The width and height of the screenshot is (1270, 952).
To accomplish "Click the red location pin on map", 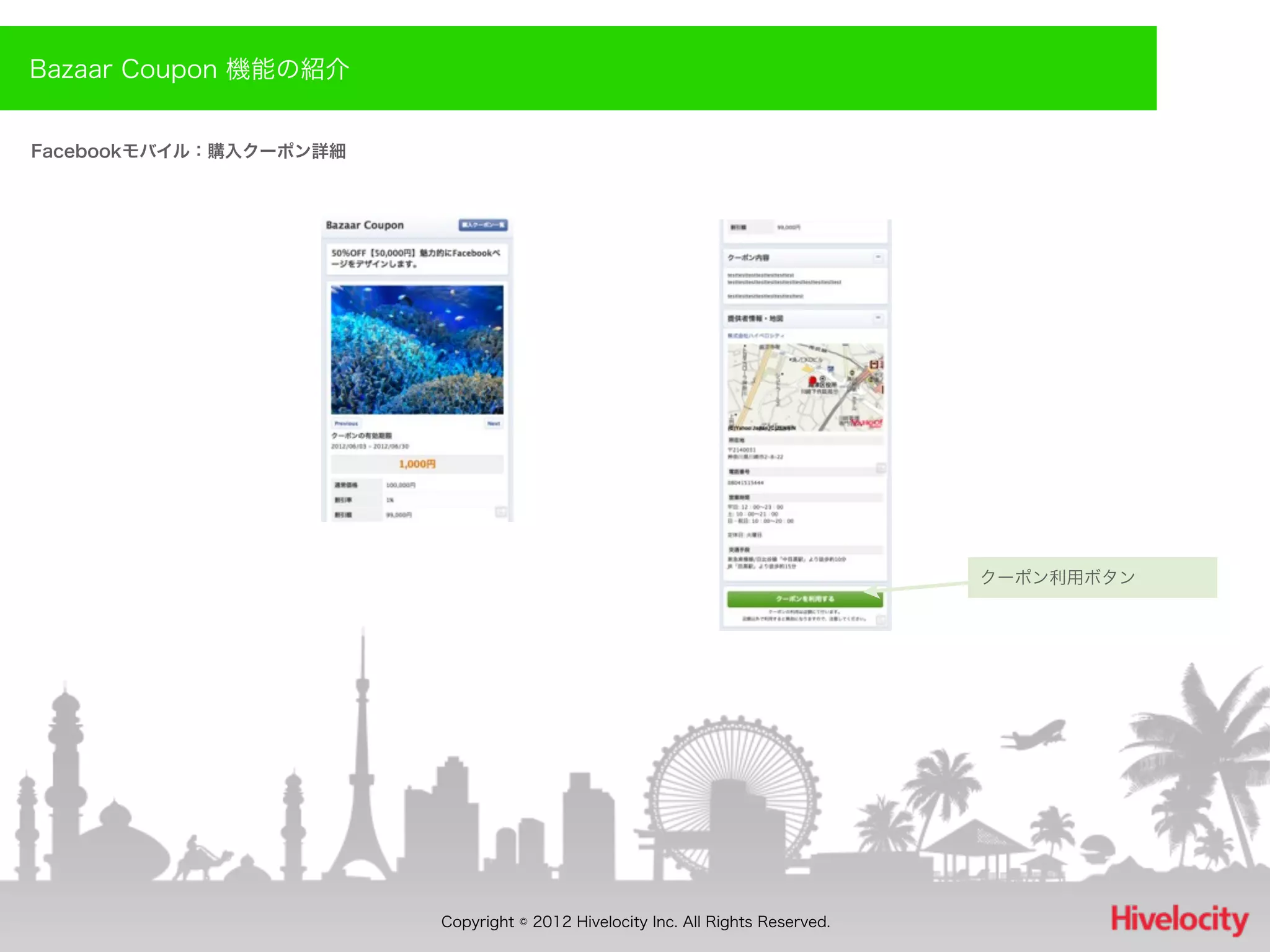I will click(x=813, y=380).
